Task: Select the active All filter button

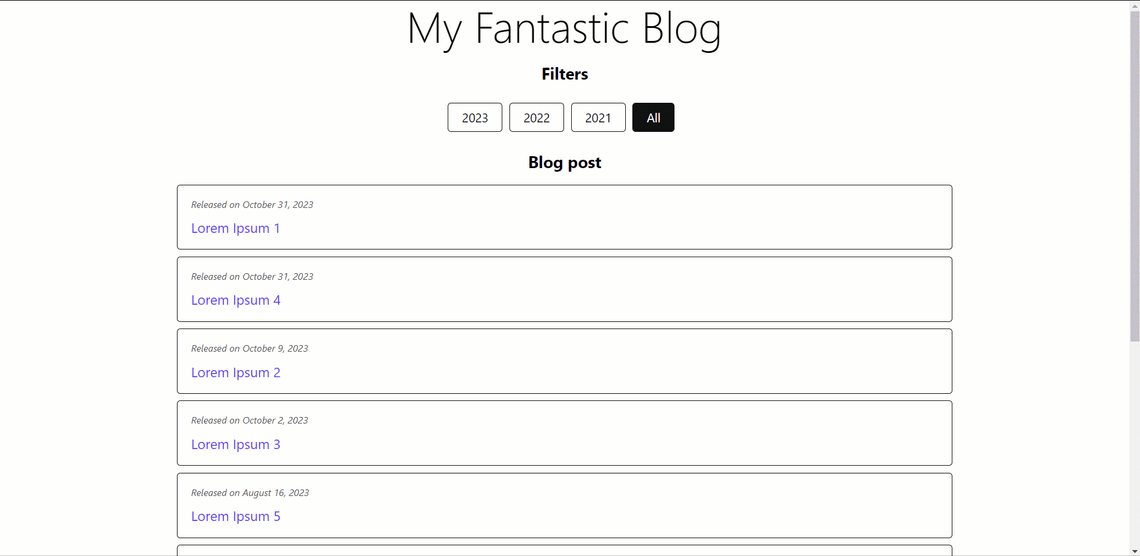Action: 654,118
